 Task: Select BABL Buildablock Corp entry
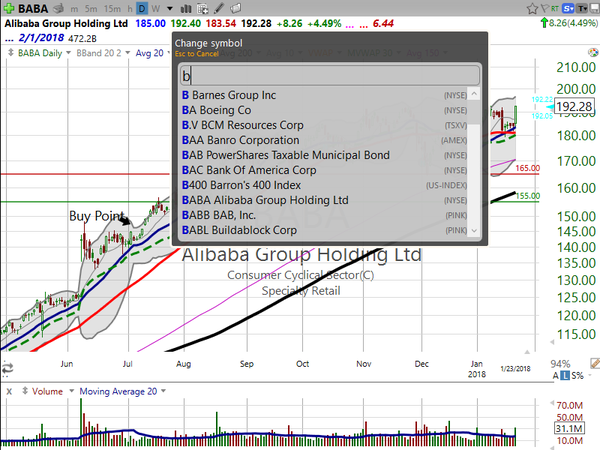(324, 230)
